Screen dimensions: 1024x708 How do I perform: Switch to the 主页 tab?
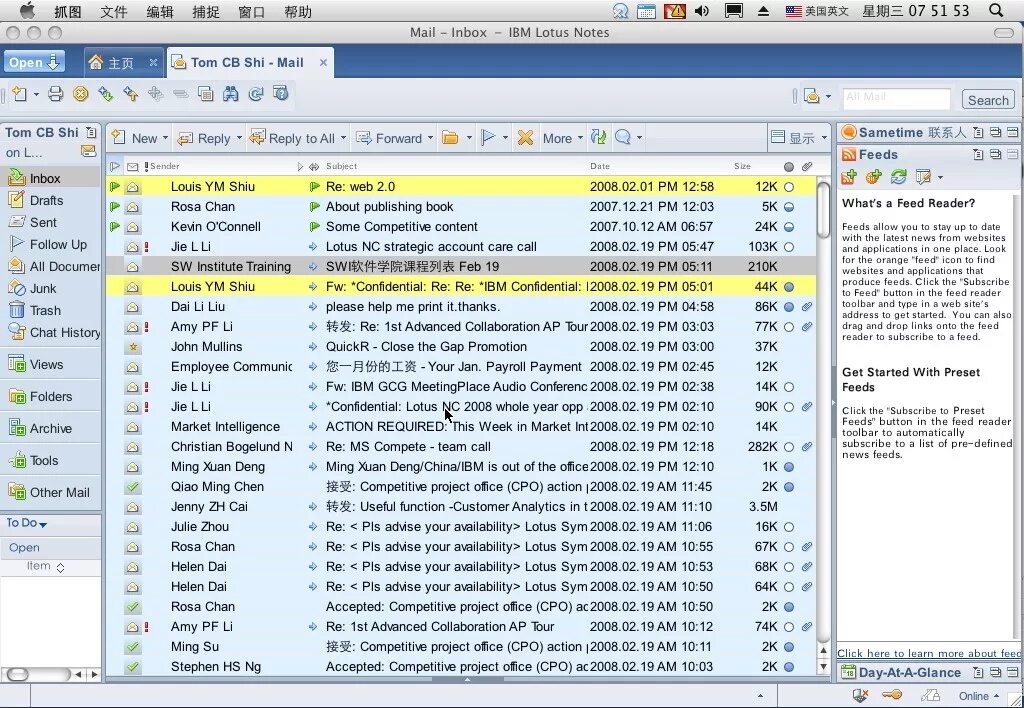tap(123, 62)
